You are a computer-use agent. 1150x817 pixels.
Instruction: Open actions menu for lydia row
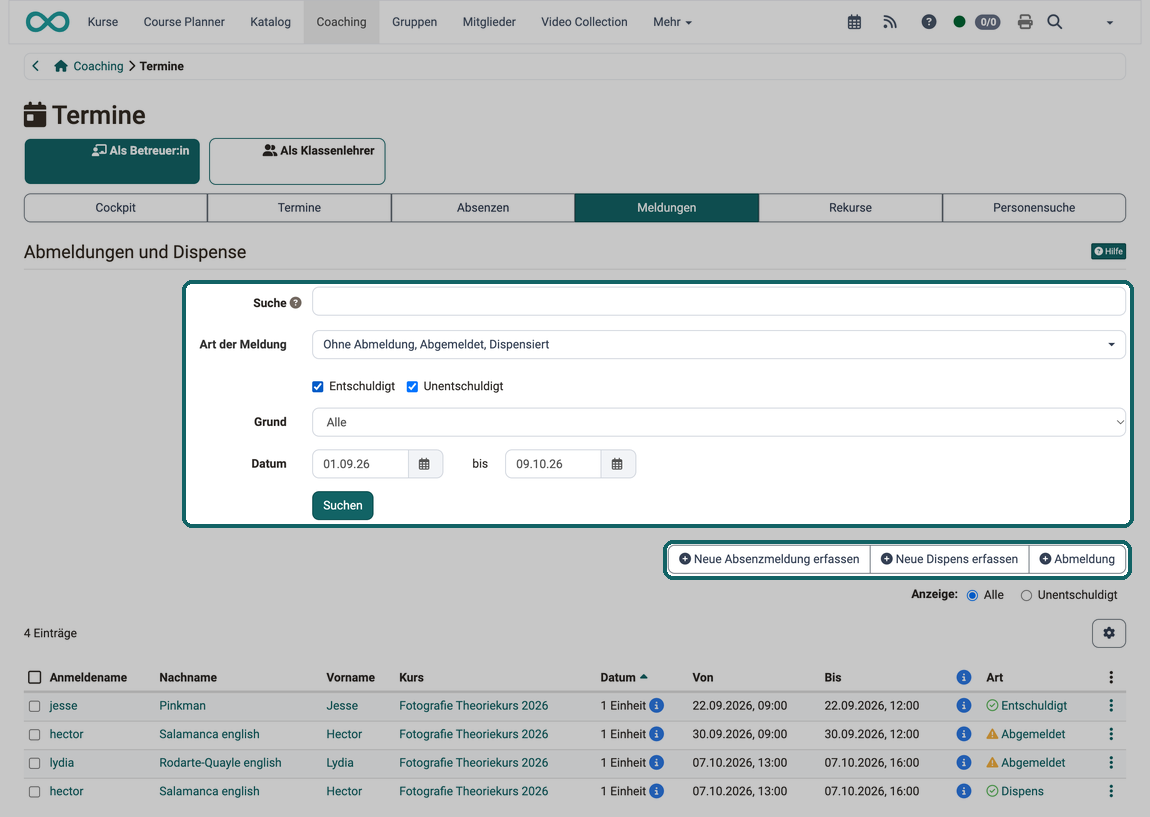click(x=1111, y=763)
